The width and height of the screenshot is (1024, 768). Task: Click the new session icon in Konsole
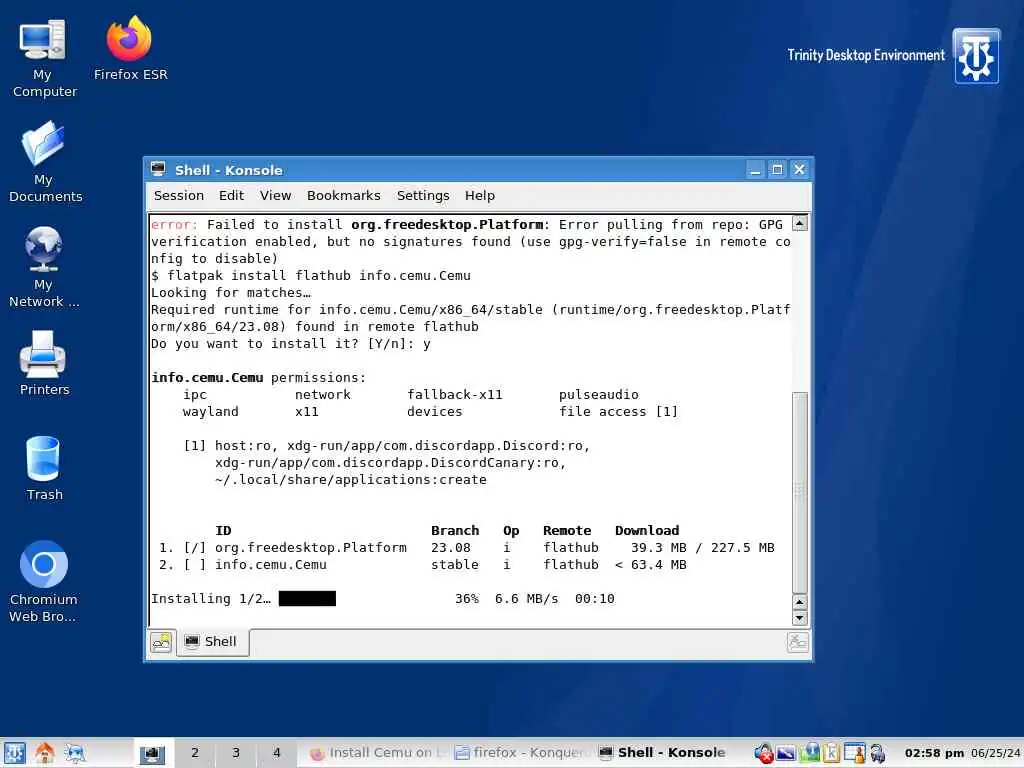tap(161, 643)
